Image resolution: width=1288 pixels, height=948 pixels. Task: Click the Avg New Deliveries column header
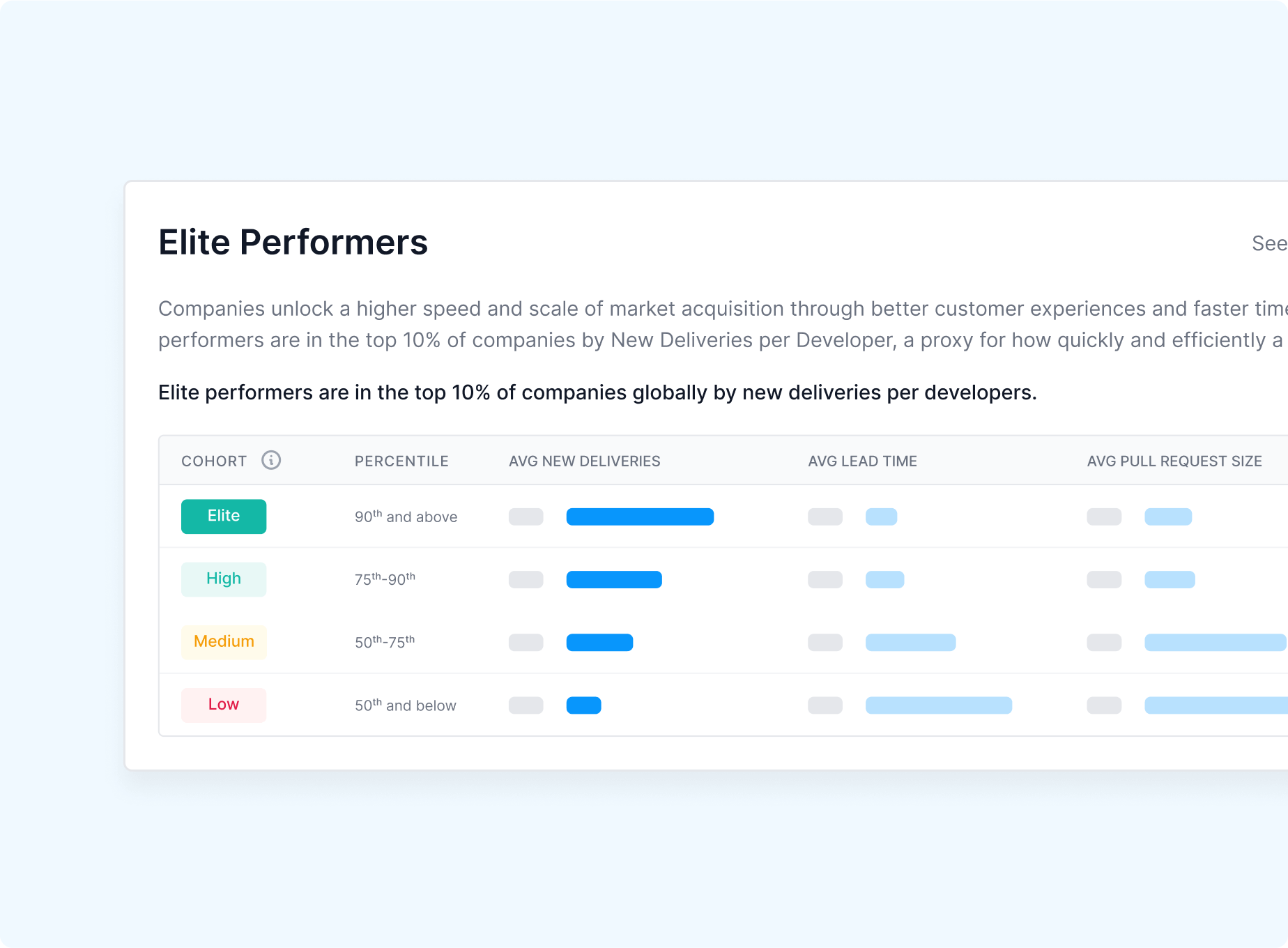[584, 461]
